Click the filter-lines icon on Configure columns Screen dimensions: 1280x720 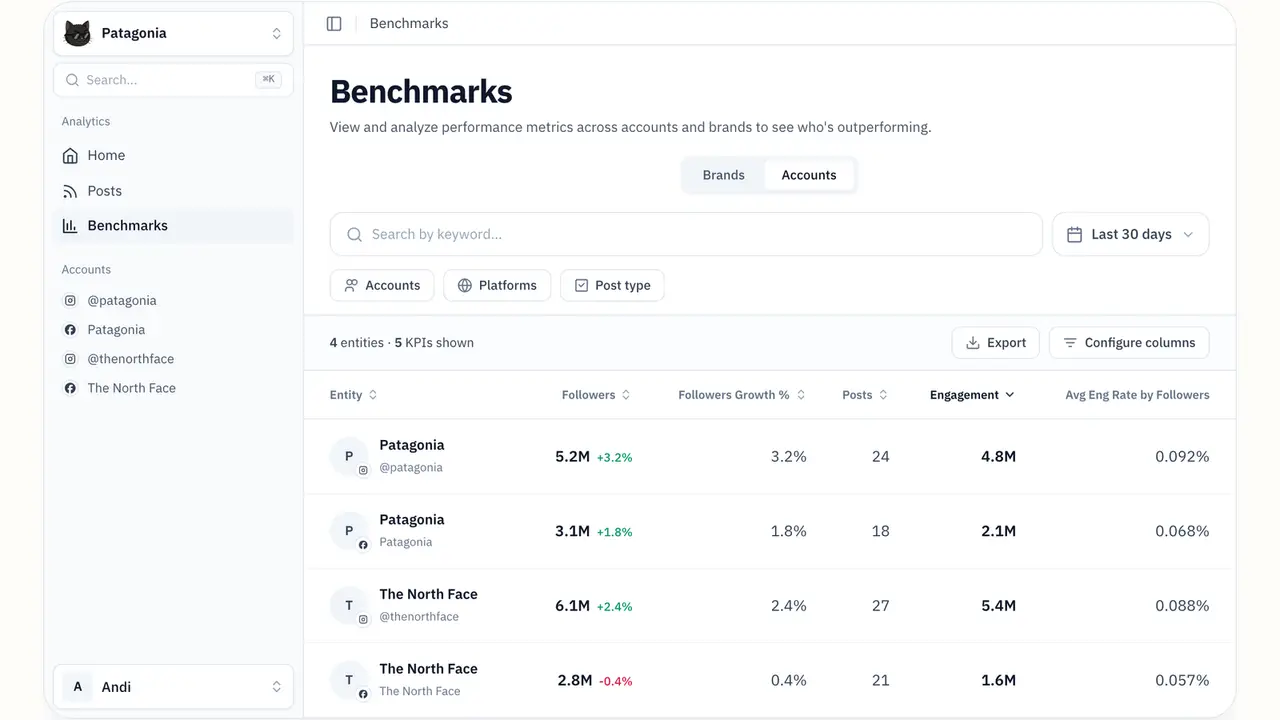point(1070,342)
